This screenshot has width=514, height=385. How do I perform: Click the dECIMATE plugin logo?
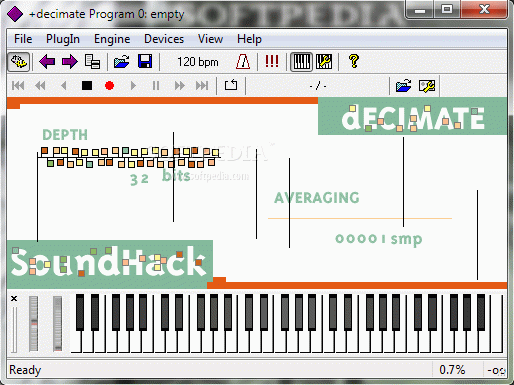pyautogui.click(x=413, y=118)
